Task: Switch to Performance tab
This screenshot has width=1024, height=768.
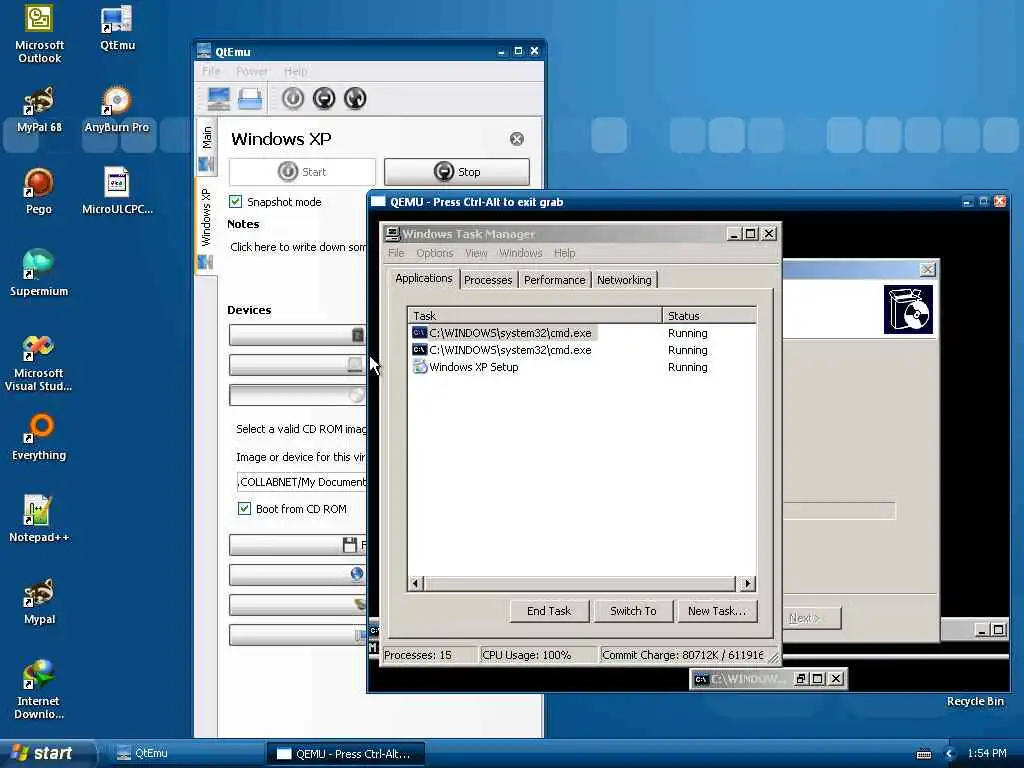Action: pyautogui.click(x=554, y=280)
